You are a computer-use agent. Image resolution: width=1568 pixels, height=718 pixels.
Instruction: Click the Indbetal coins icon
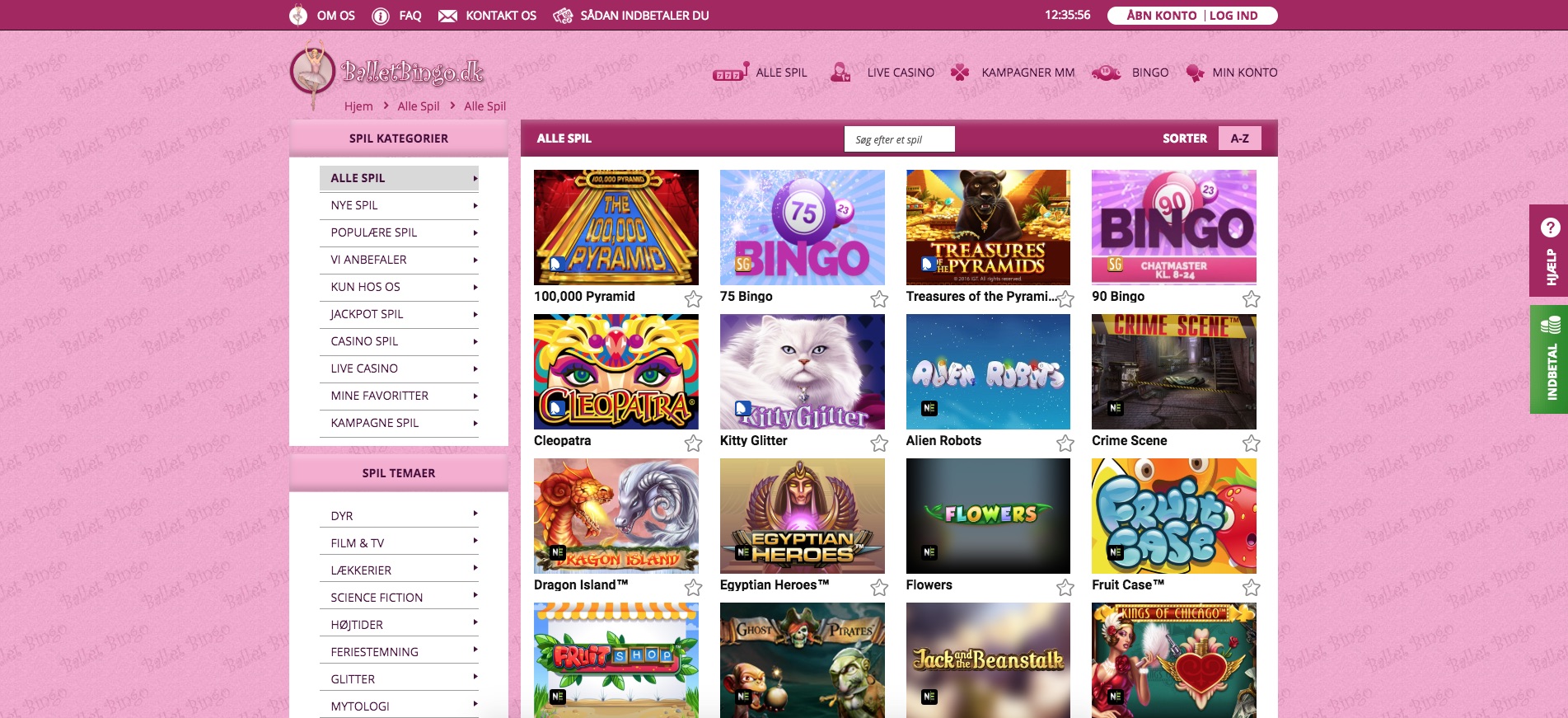coord(1550,325)
